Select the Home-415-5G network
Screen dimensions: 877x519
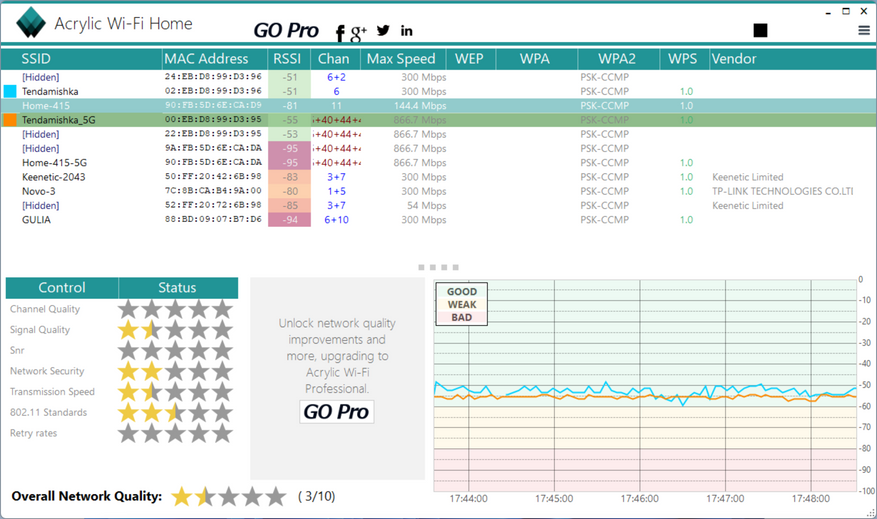[x=54, y=163]
